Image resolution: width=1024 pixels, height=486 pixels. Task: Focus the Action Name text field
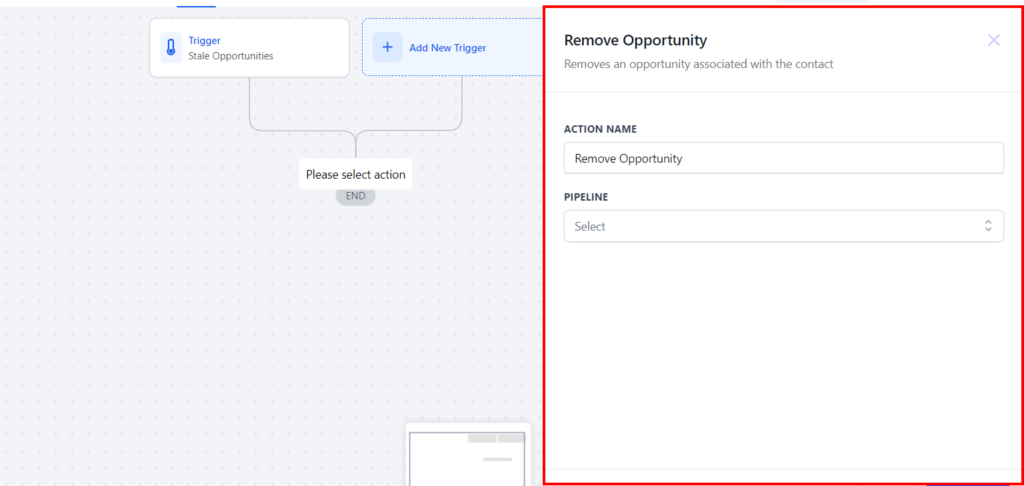point(783,158)
